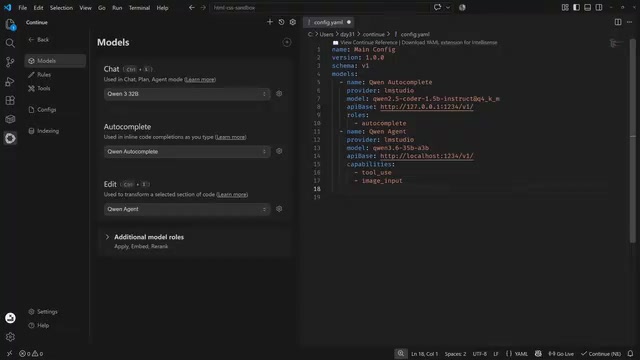Open notifications bell in status bar
This screenshot has height=360, width=640.
[x=630, y=353]
